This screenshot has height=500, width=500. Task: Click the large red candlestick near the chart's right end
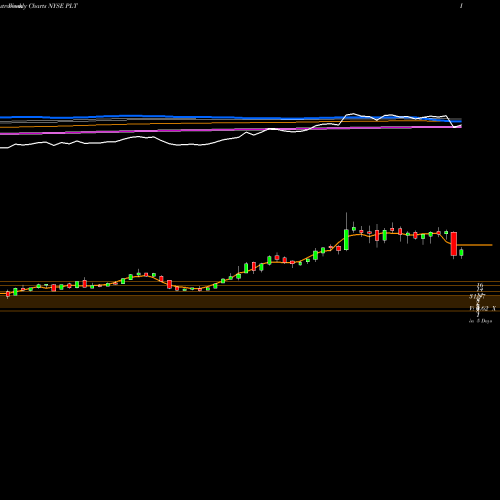(454, 245)
